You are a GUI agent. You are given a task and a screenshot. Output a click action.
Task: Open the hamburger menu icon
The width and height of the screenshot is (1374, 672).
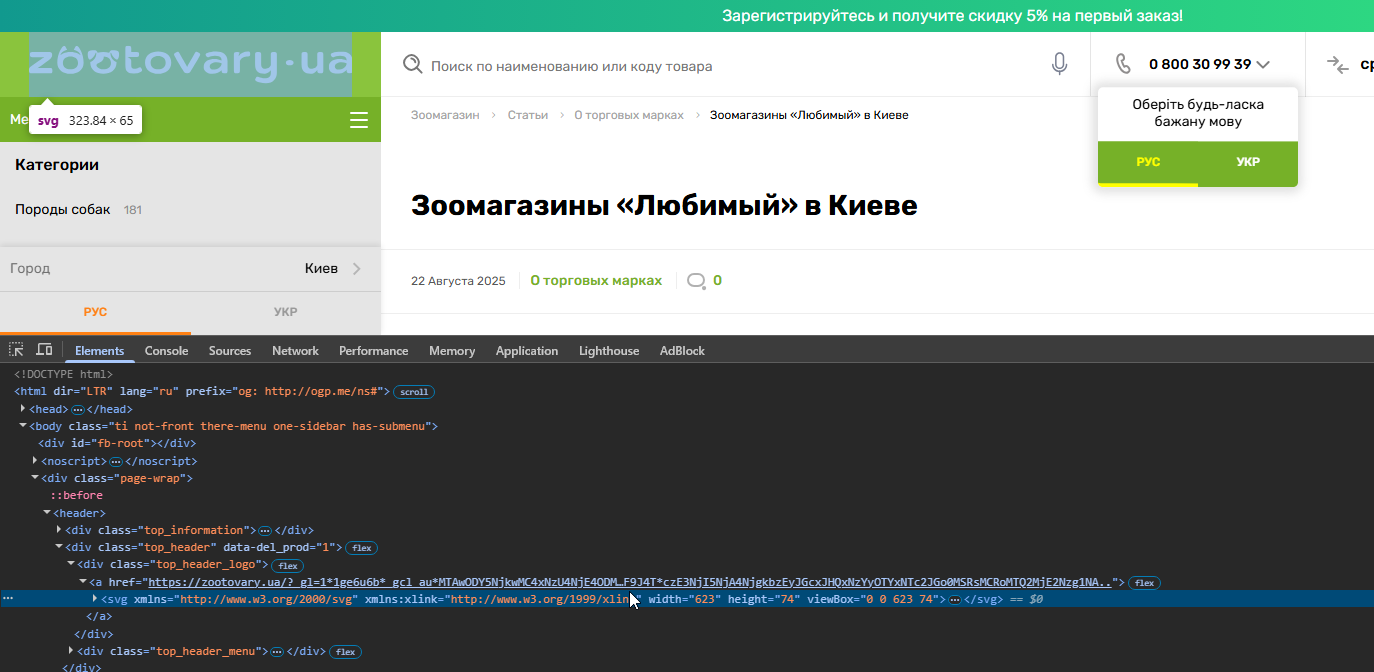[359, 121]
